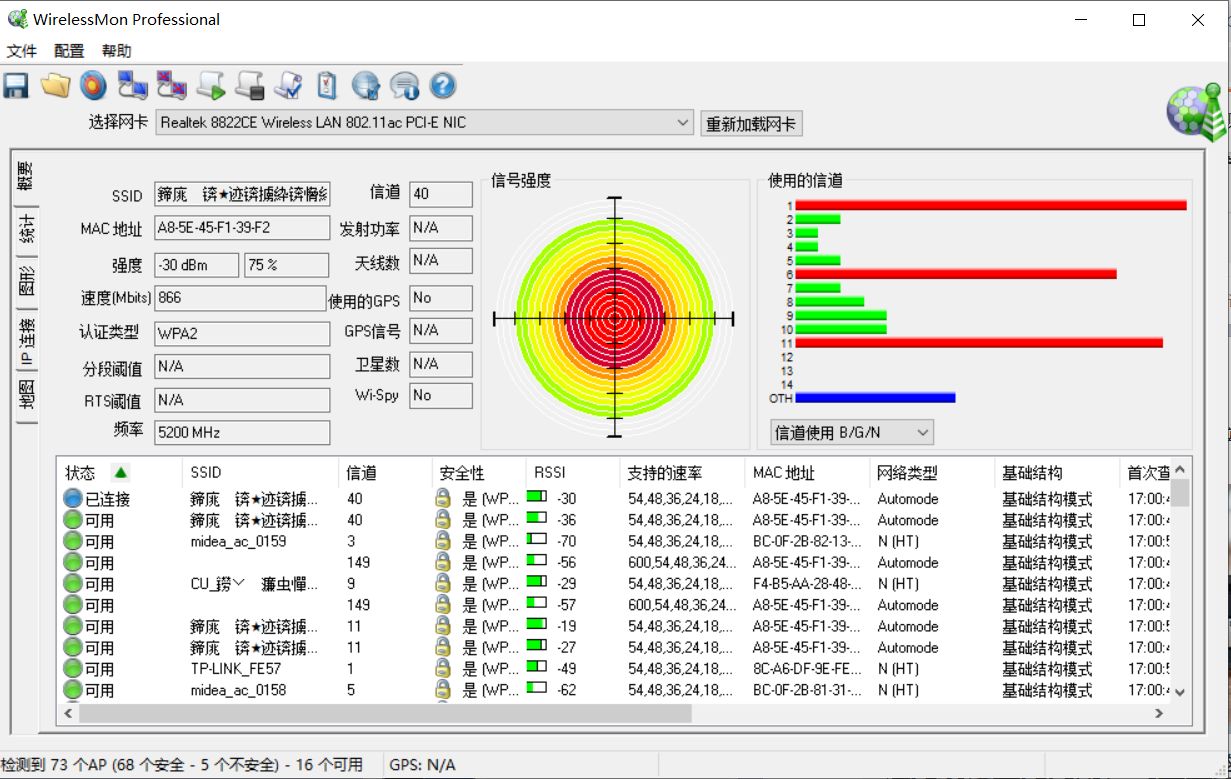1231x779 pixels.
Task: Click the clipboard checklist toolbar icon
Action: (327, 86)
